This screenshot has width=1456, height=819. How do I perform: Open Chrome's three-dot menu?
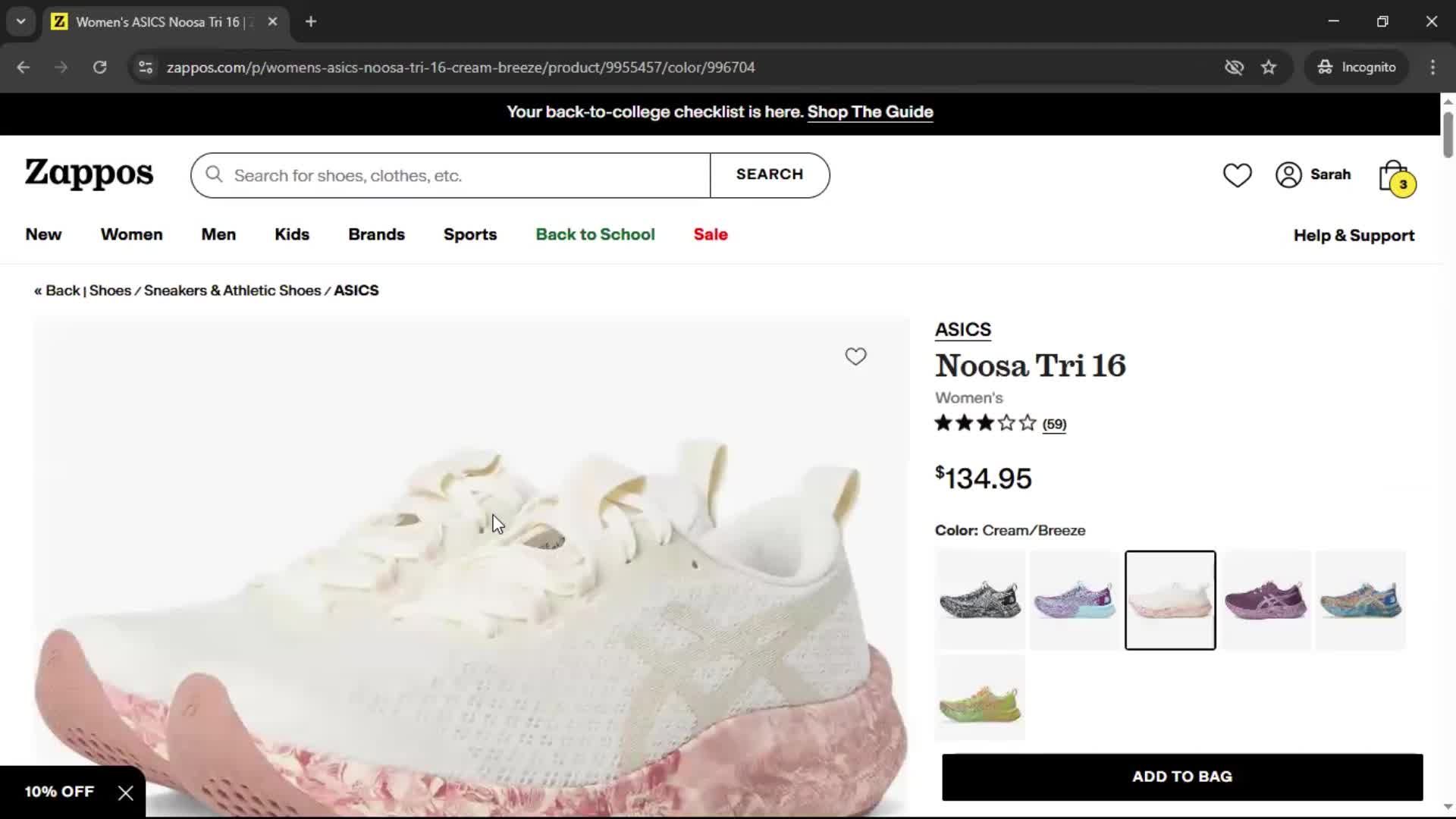click(x=1432, y=67)
